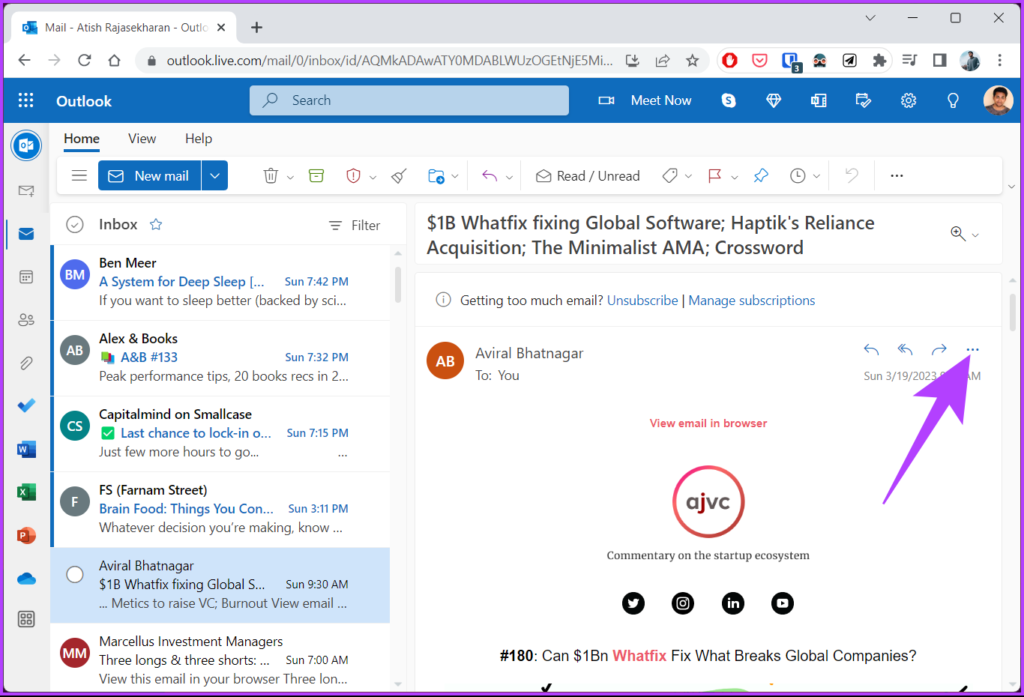Expand the Categorize dropdown arrow
Image resolution: width=1024 pixels, height=697 pixels.
[688, 176]
